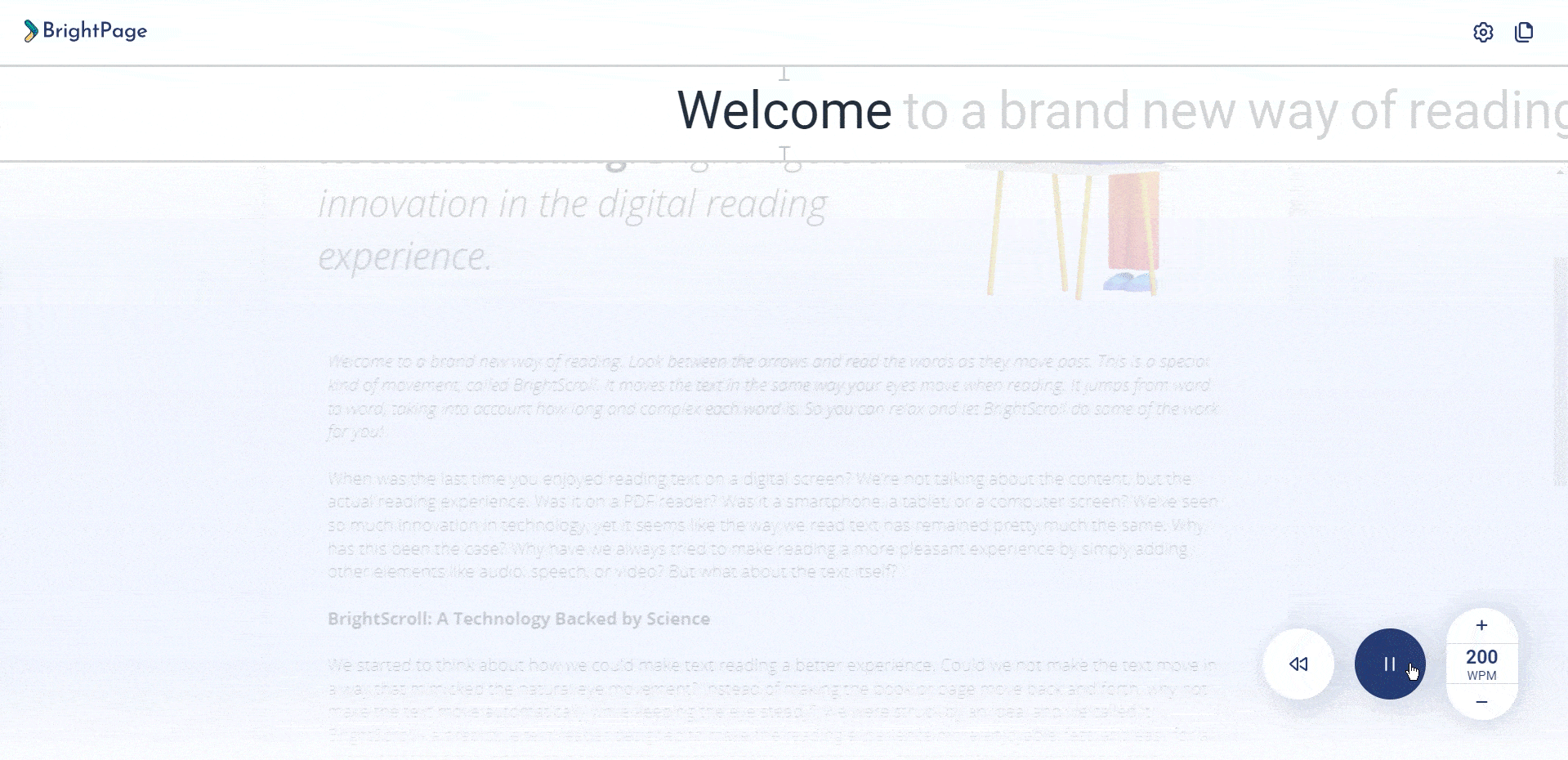Image resolution: width=1568 pixels, height=760 pixels.
Task: Click the documents copy icon
Action: tap(1524, 32)
